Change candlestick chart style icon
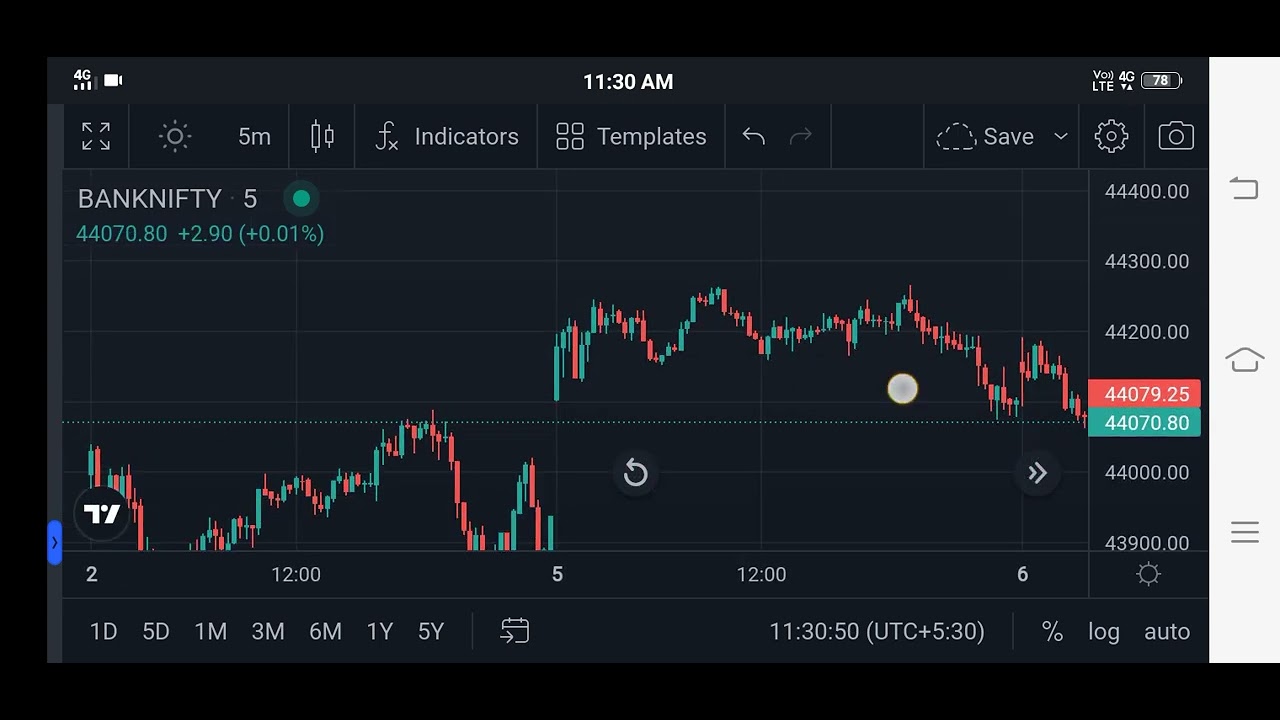1280x720 pixels. (322, 137)
